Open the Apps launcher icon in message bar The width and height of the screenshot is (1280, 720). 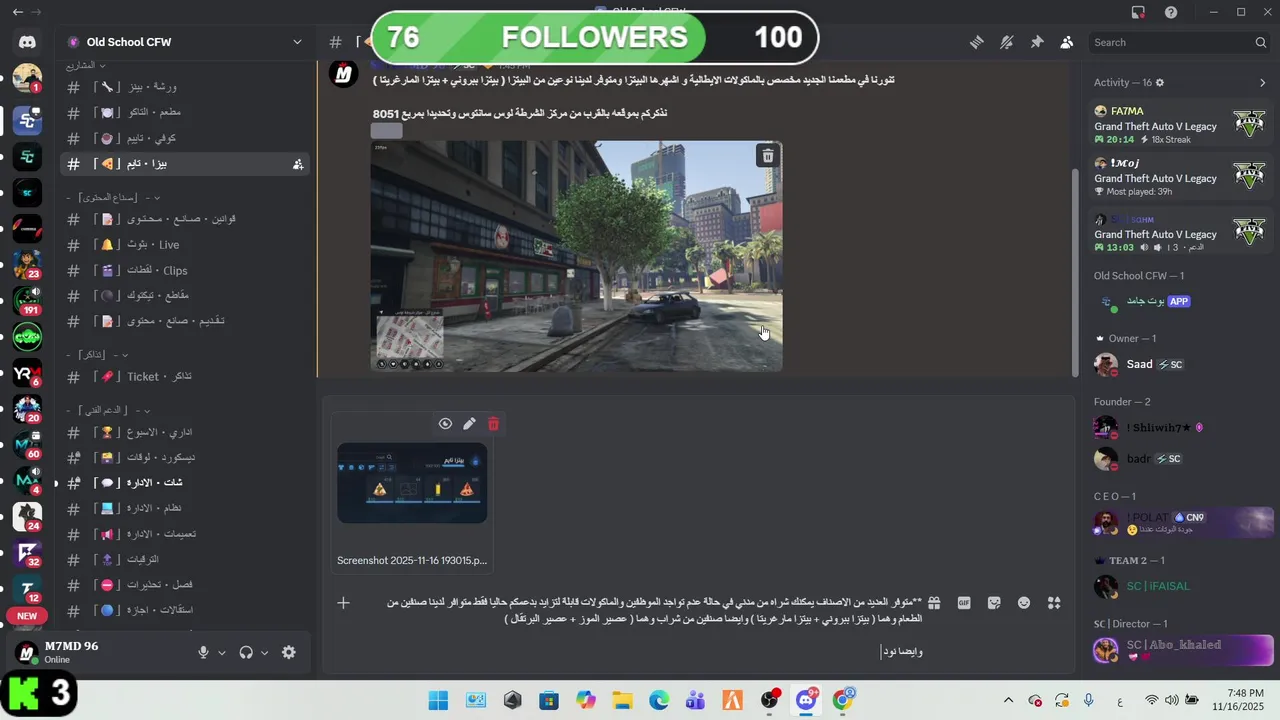1054,603
